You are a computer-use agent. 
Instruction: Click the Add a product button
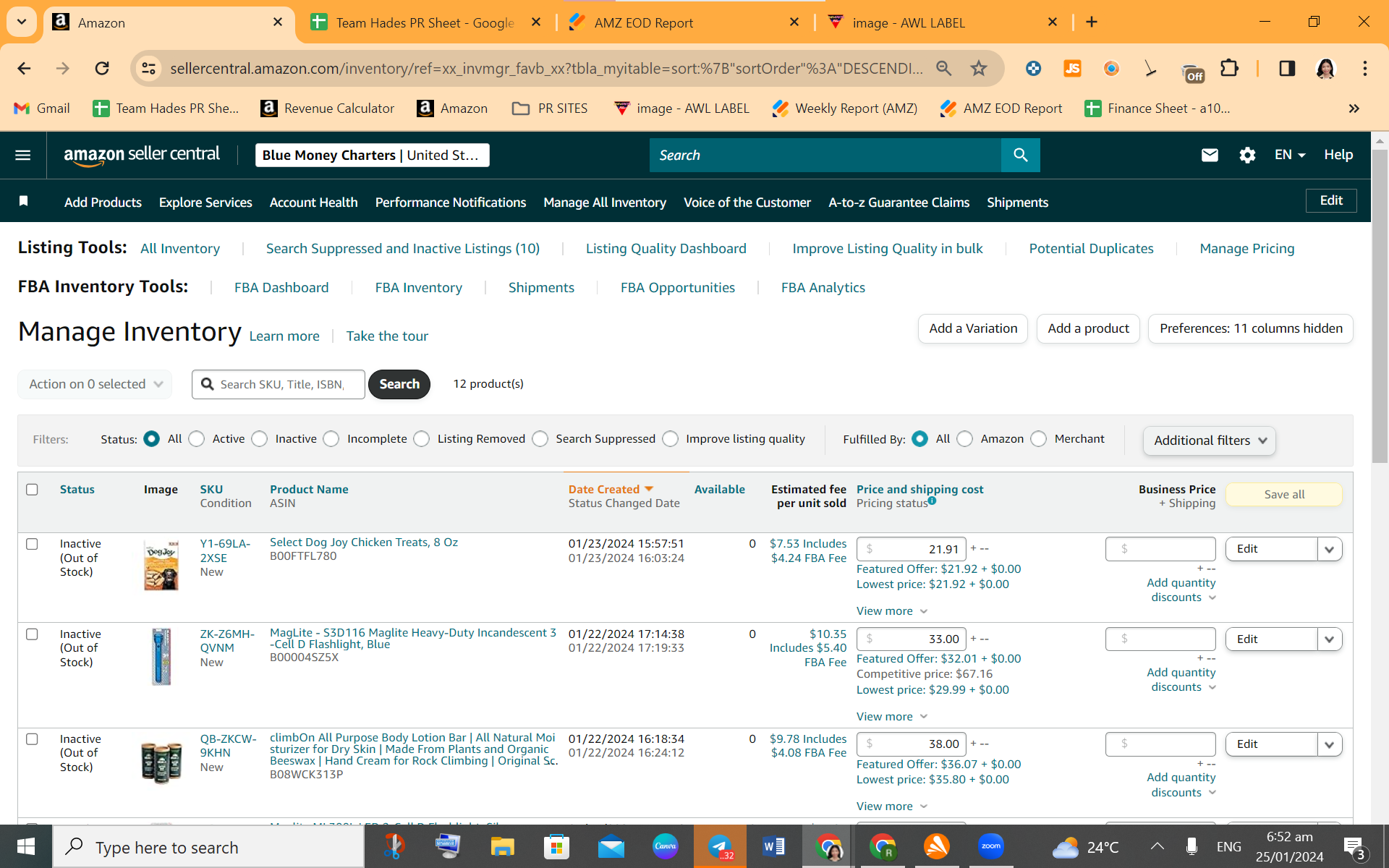pyautogui.click(x=1088, y=328)
